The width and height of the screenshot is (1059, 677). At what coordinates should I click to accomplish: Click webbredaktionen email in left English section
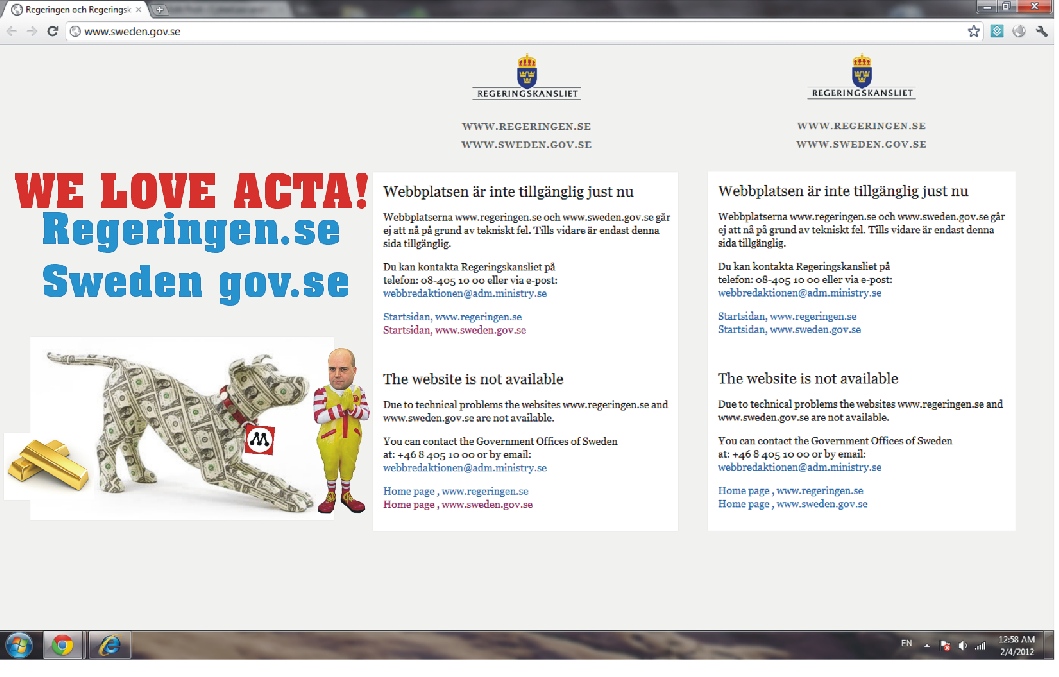(465, 468)
